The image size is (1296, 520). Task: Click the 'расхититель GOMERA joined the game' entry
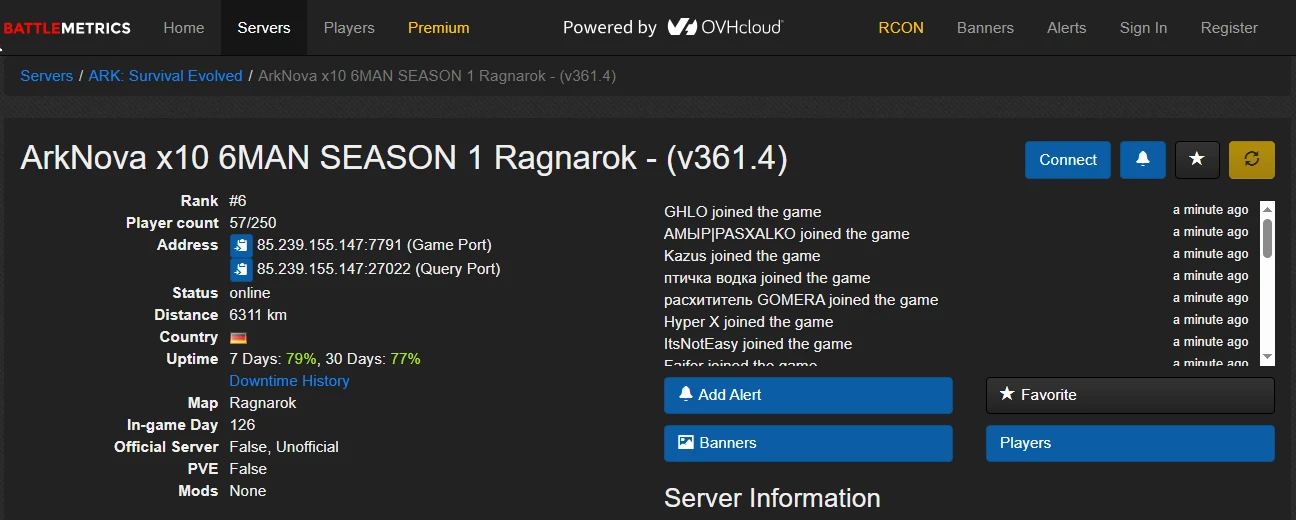pos(801,300)
